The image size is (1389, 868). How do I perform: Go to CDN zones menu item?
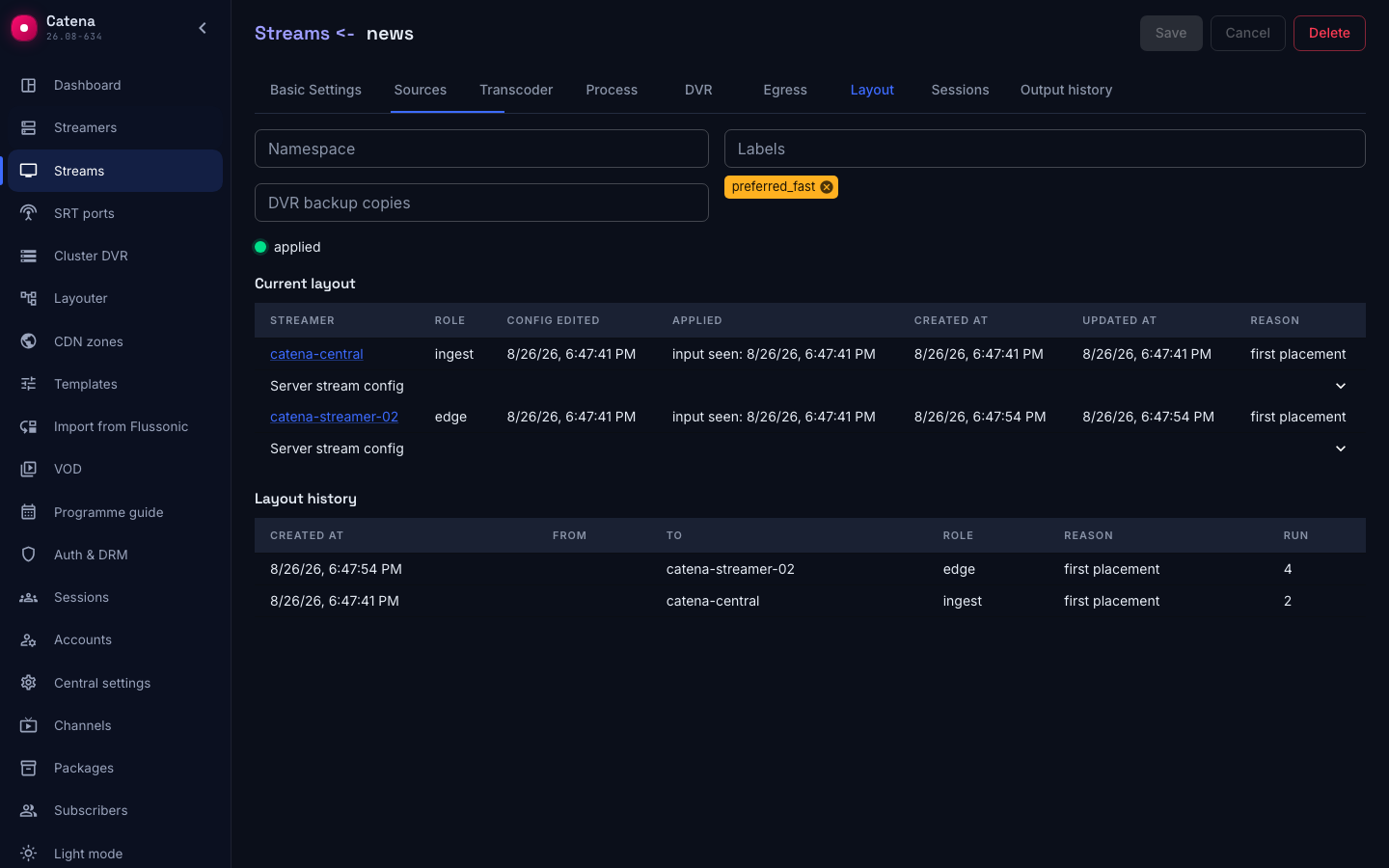pyautogui.click(x=115, y=341)
